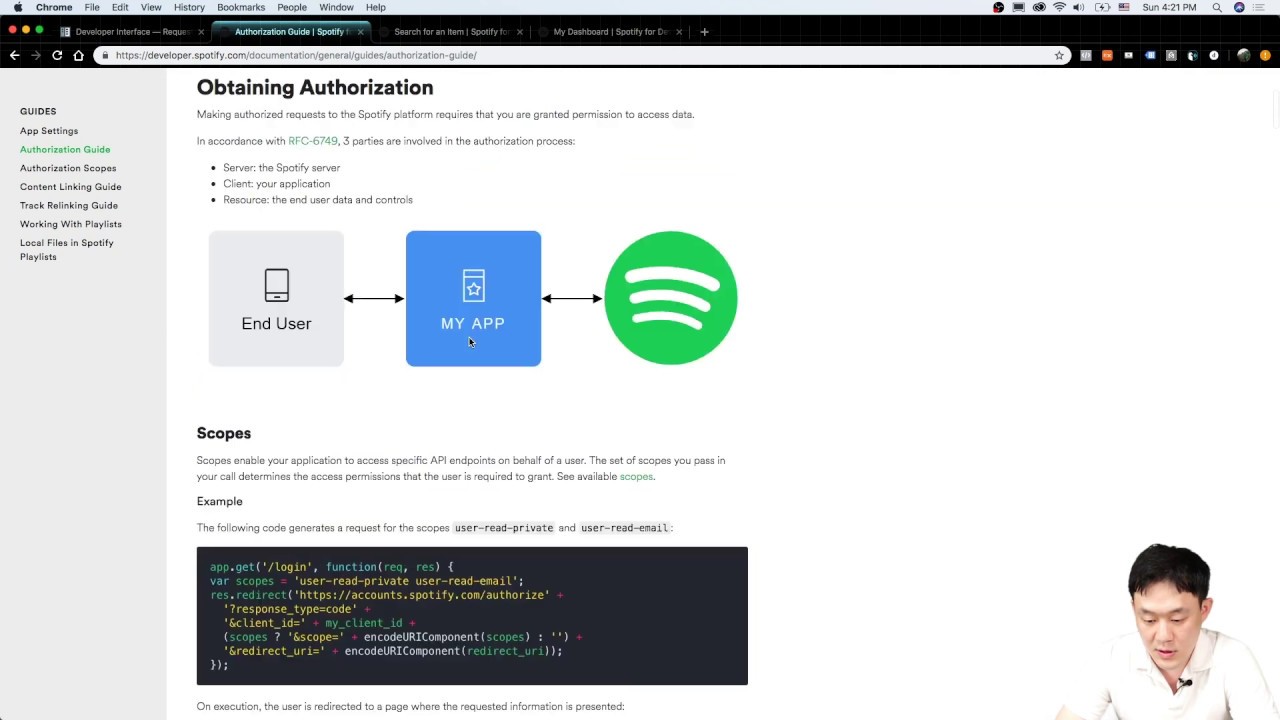Open the volume control menu
Image resolution: width=1280 pixels, height=720 pixels.
coord(1079,7)
